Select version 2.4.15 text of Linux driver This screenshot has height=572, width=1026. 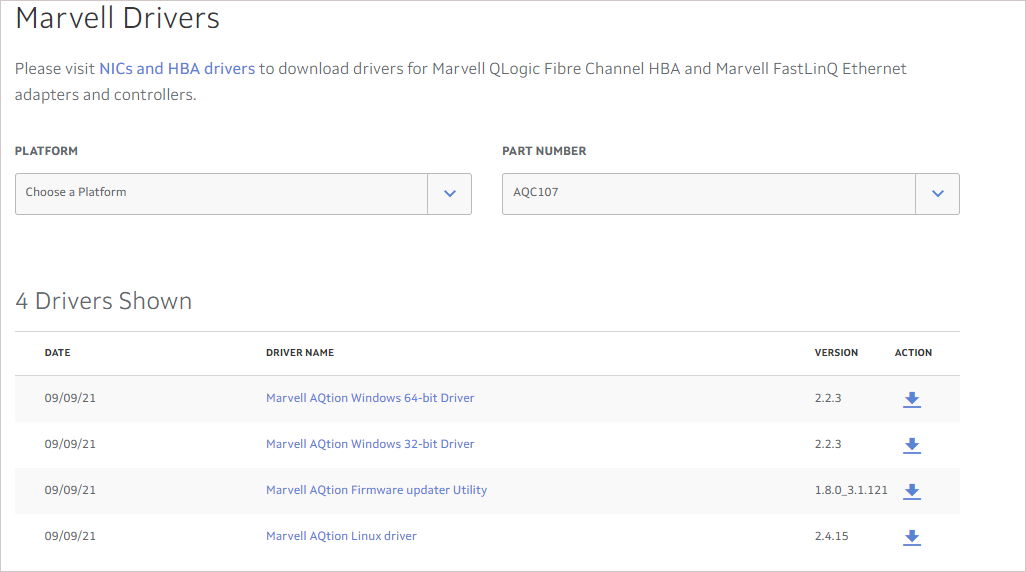831,536
